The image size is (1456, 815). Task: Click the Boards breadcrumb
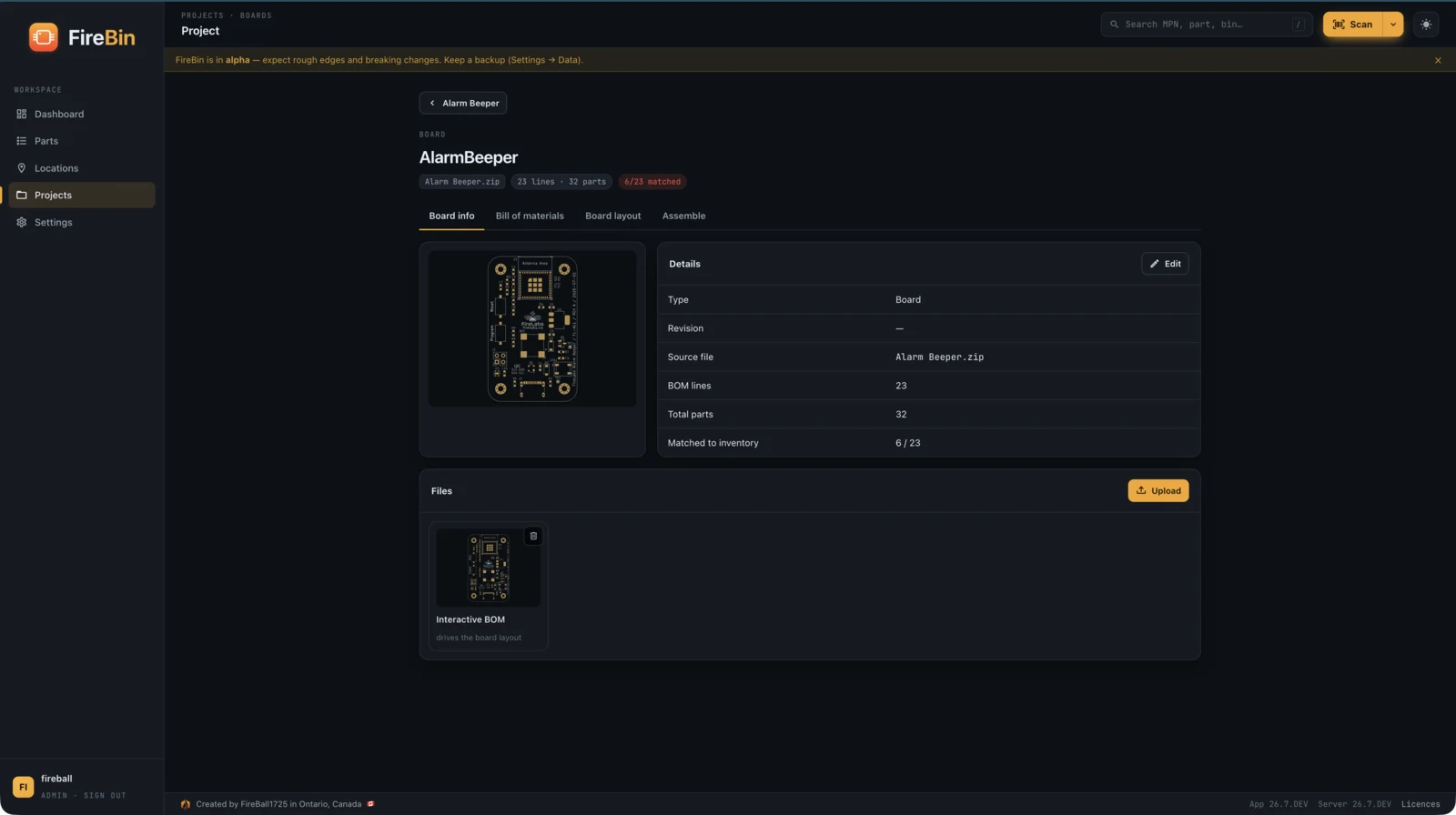pyautogui.click(x=256, y=15)
